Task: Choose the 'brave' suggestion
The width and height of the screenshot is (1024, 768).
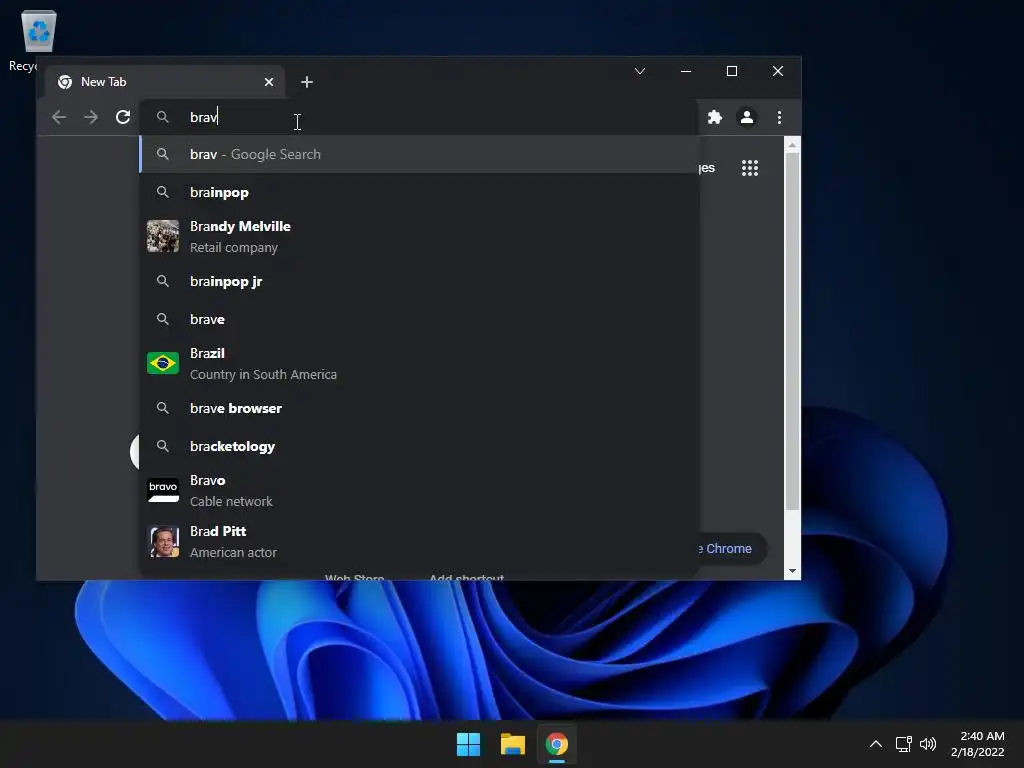Action: (x=419, y=319)
